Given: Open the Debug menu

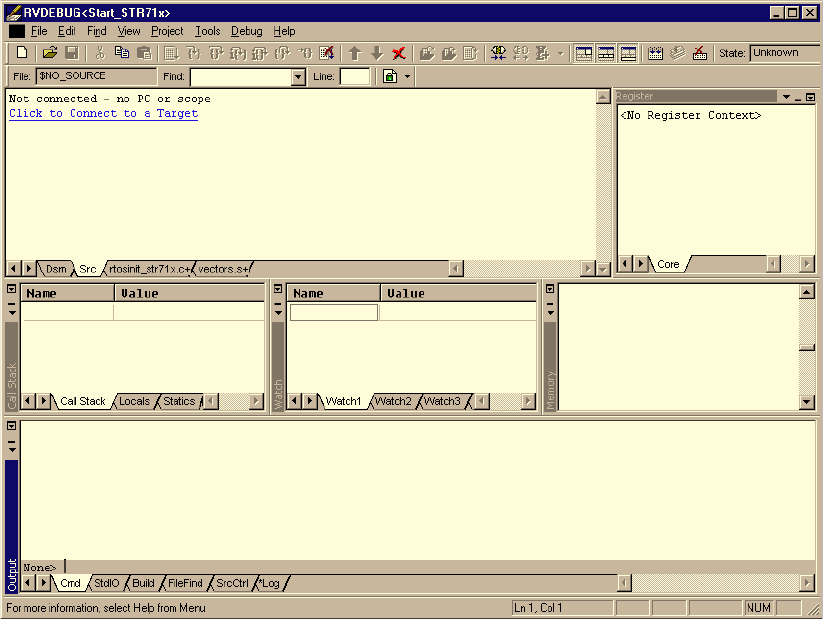Looking at the screenshot, I should pos(246,31).
